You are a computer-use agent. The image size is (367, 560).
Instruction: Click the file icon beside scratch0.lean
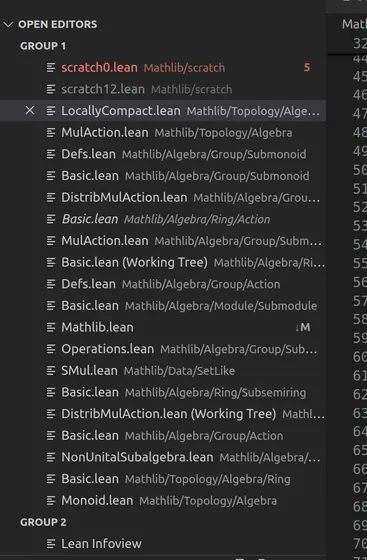[x=51, y=68]
